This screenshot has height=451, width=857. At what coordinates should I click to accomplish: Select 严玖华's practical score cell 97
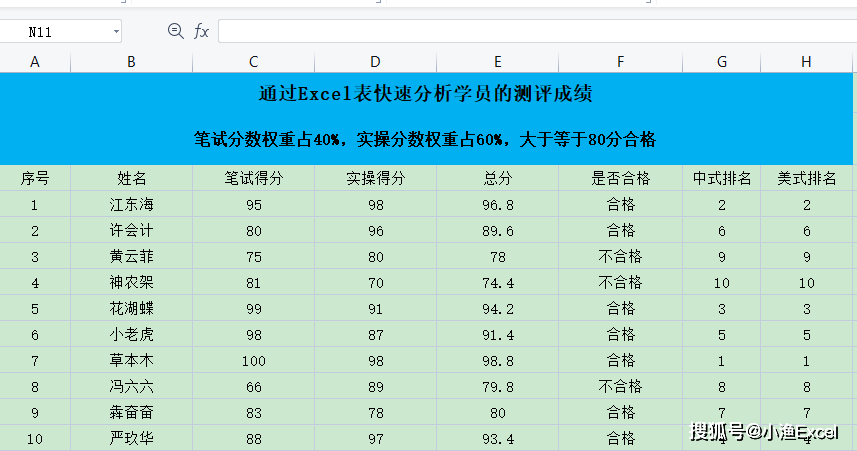(x=375, y=438)
